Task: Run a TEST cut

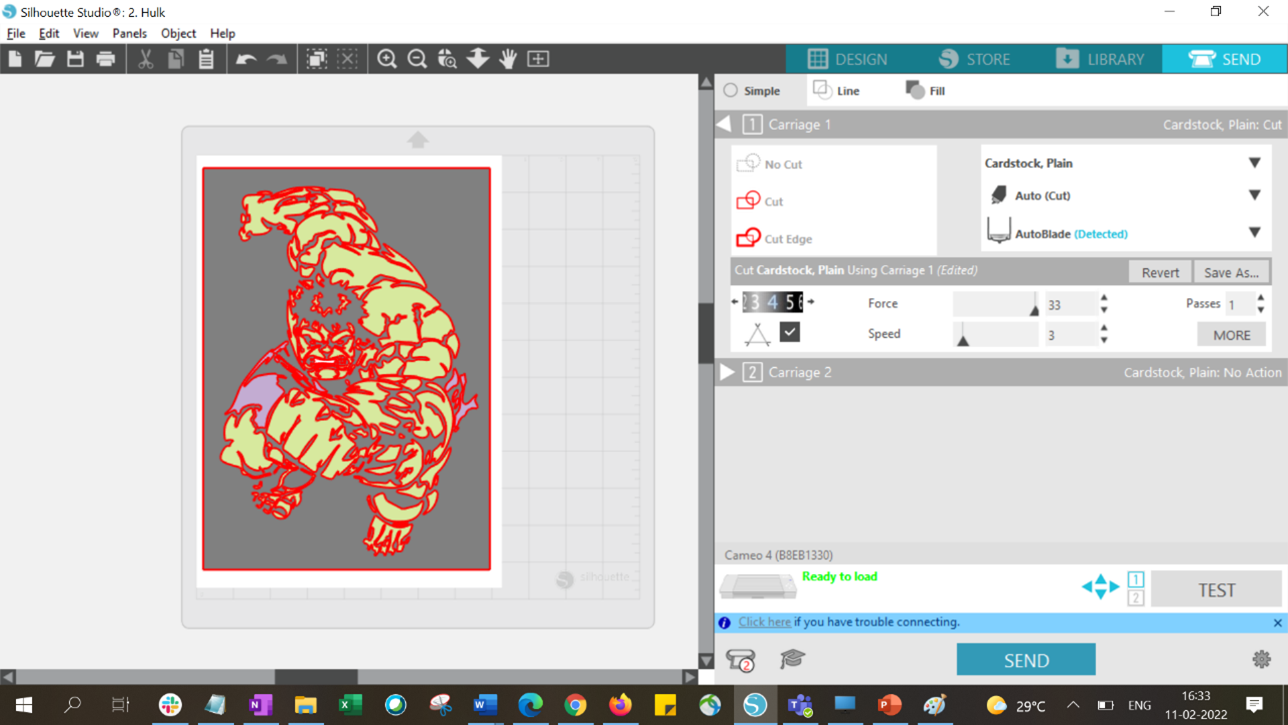Action: (1216, 590)
